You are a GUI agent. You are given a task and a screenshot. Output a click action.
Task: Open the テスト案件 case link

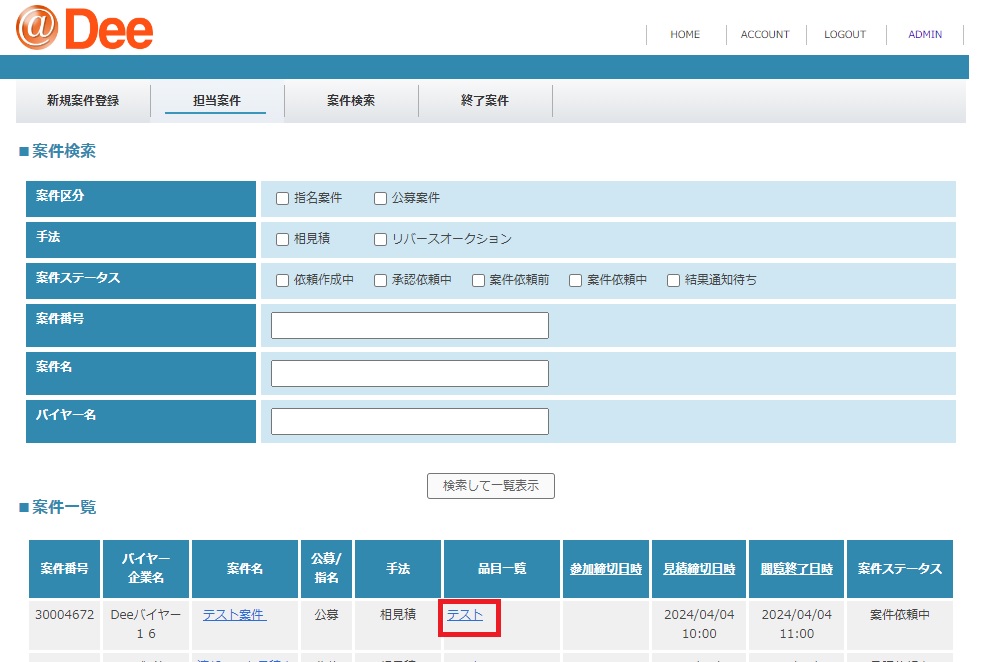(235, 615)
